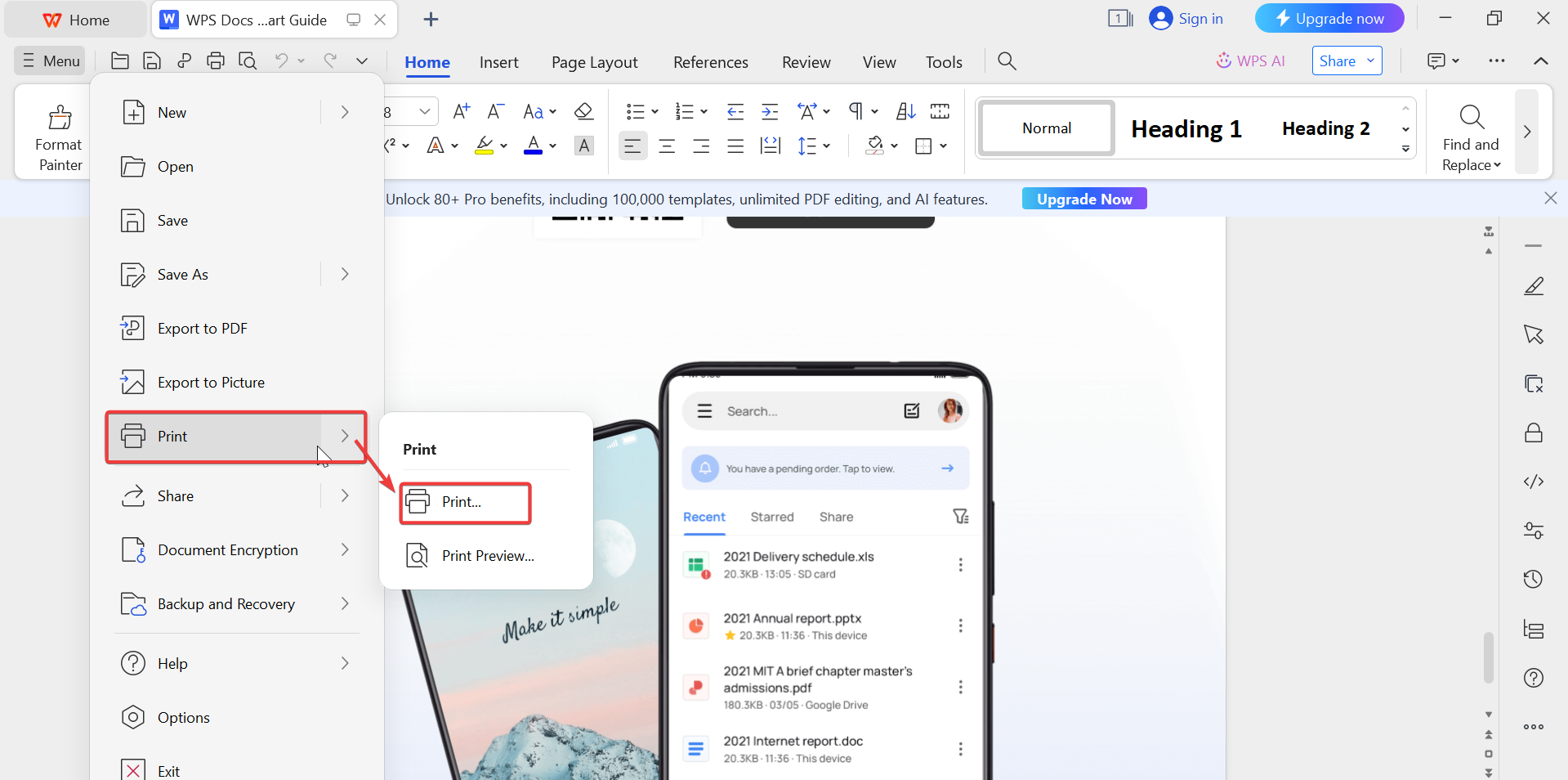The width and height of the screenshot is (1568, 780).
Task: Click the character shading A icon
Action: tap(583, 146)
